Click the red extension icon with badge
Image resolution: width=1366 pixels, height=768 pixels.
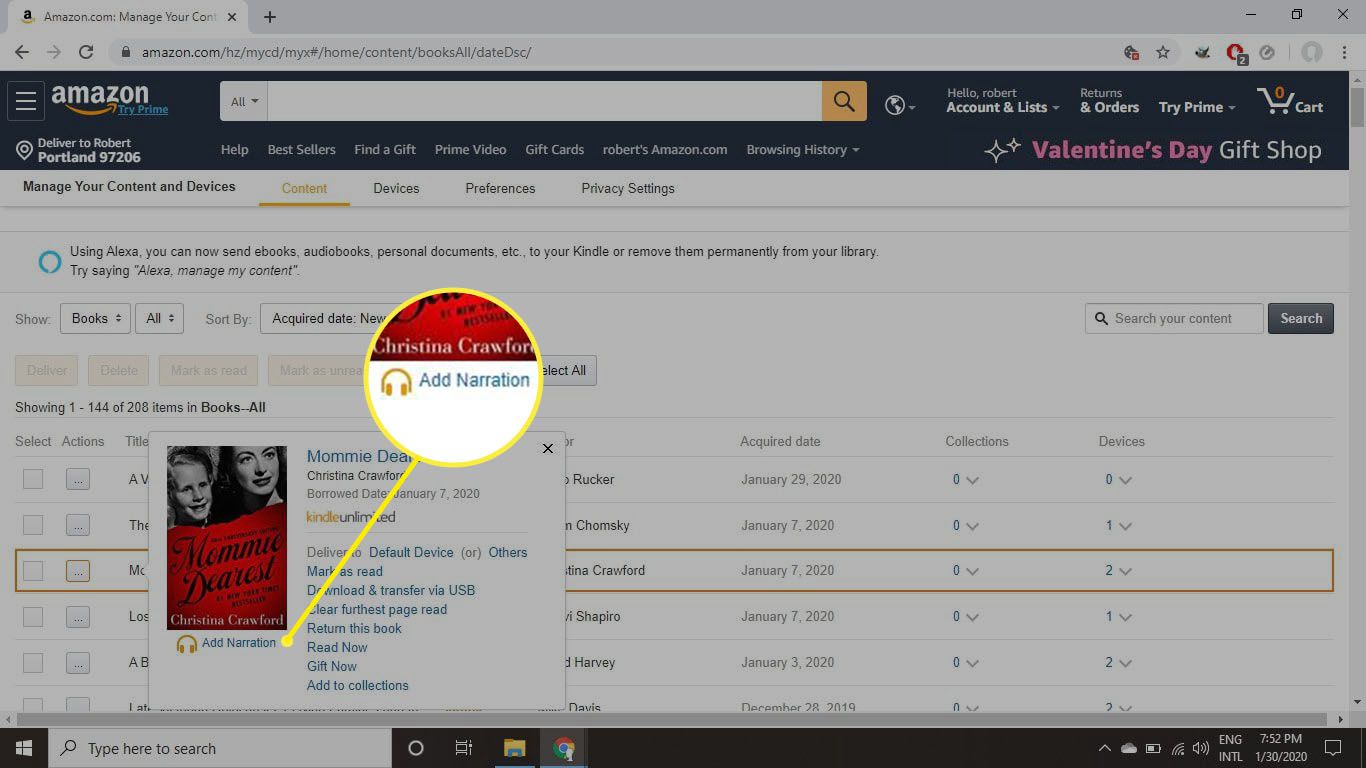[x=1236, y=53]
